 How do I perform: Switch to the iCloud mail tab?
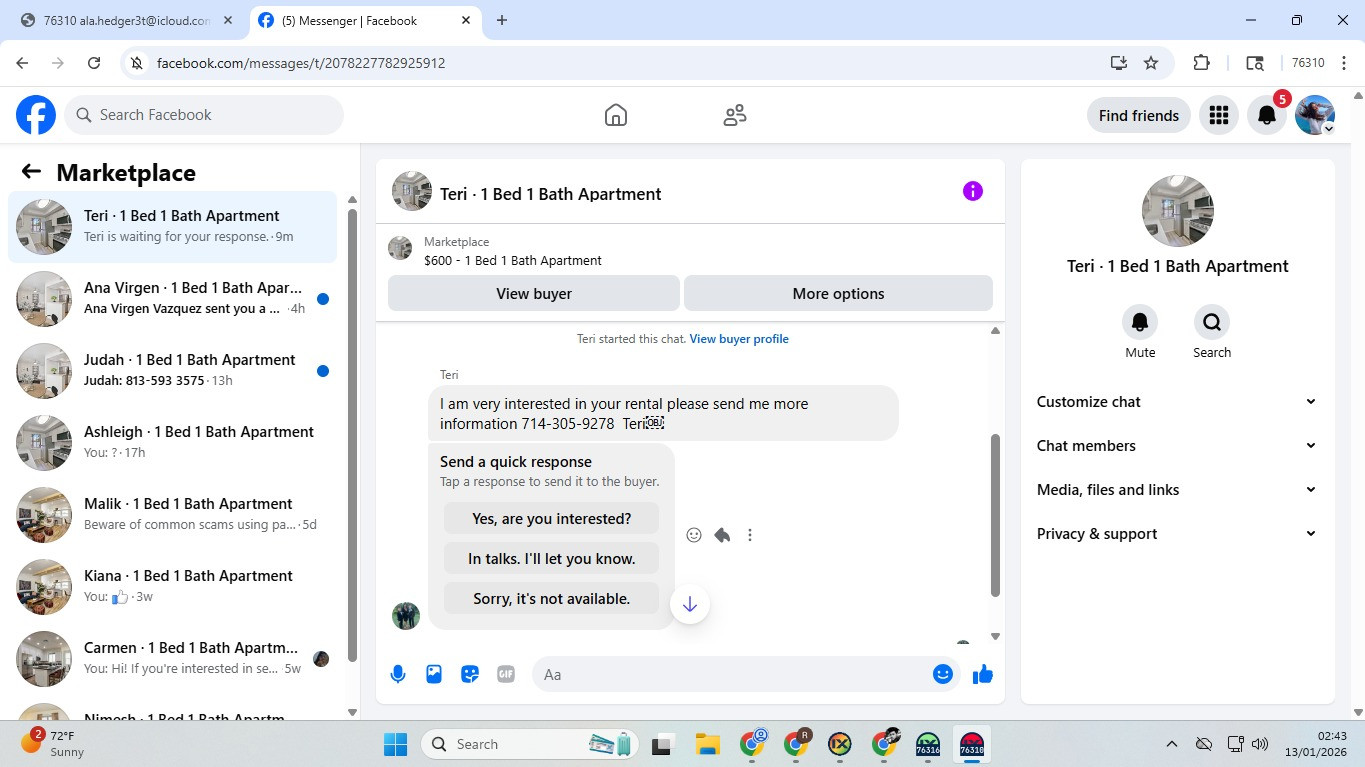[125, 21]
